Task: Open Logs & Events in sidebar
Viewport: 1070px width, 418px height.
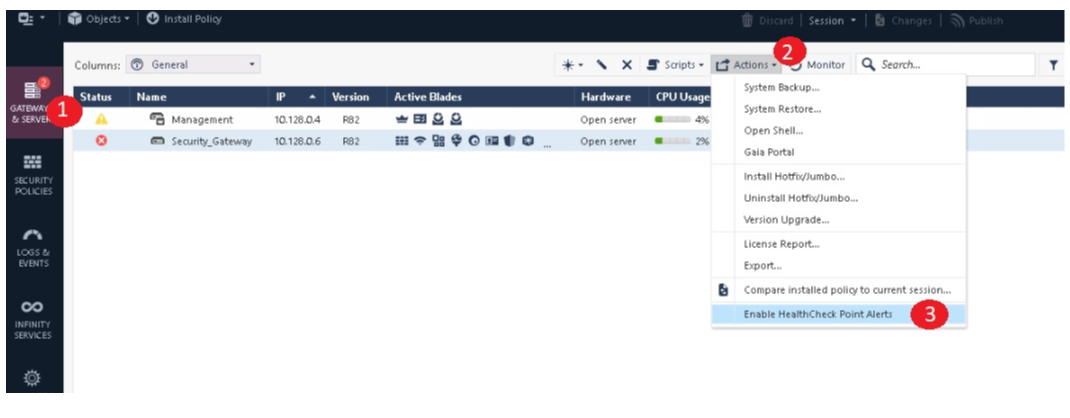Action: [x=33, y=248]
